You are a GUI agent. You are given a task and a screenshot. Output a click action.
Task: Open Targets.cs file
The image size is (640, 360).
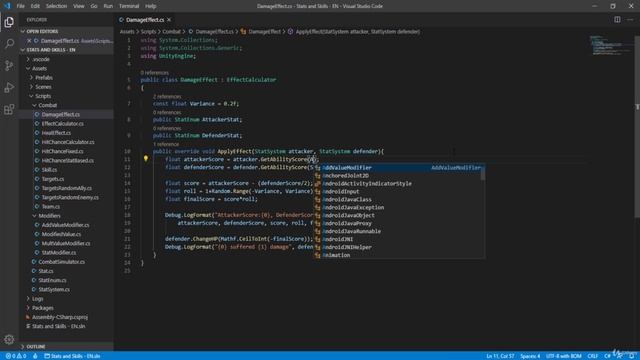(53, 179)
